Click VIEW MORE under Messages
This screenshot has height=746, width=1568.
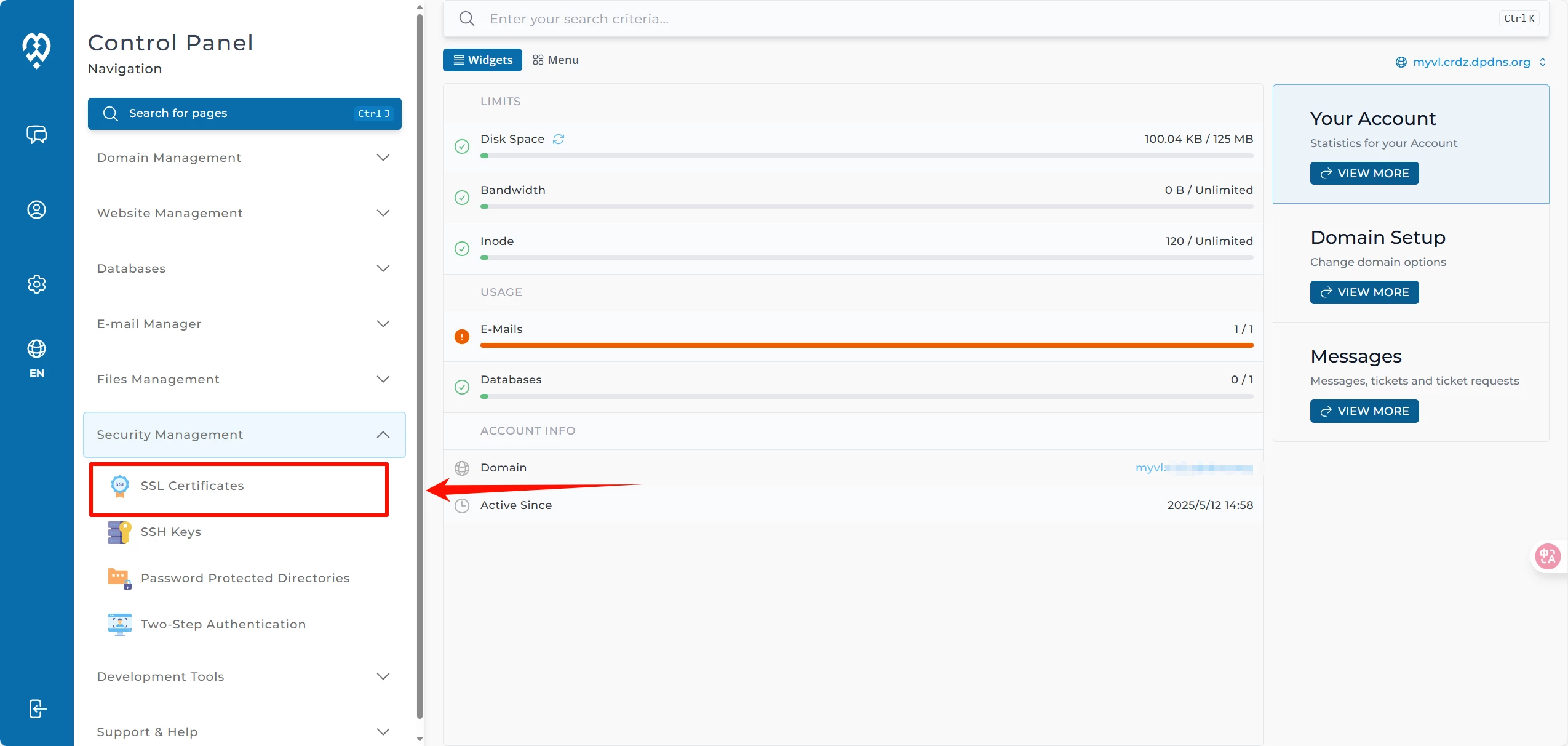1364,411
